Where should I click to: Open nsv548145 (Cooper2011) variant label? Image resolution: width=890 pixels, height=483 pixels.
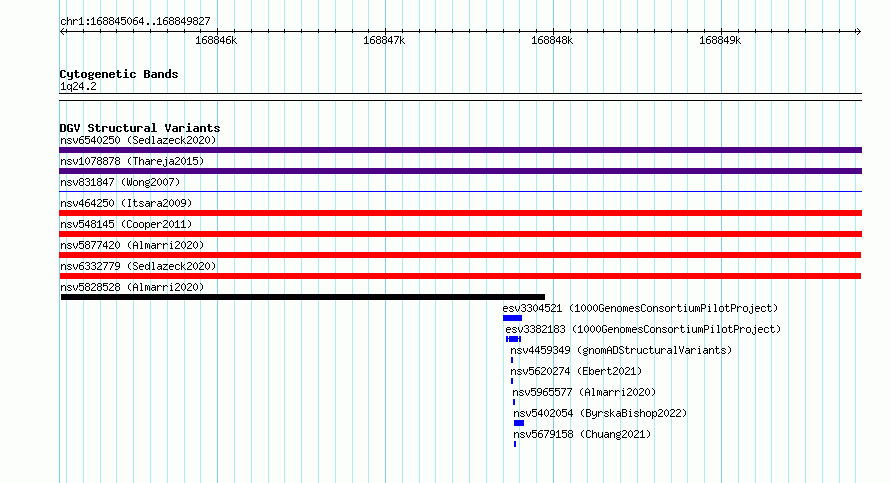point(126,224)
